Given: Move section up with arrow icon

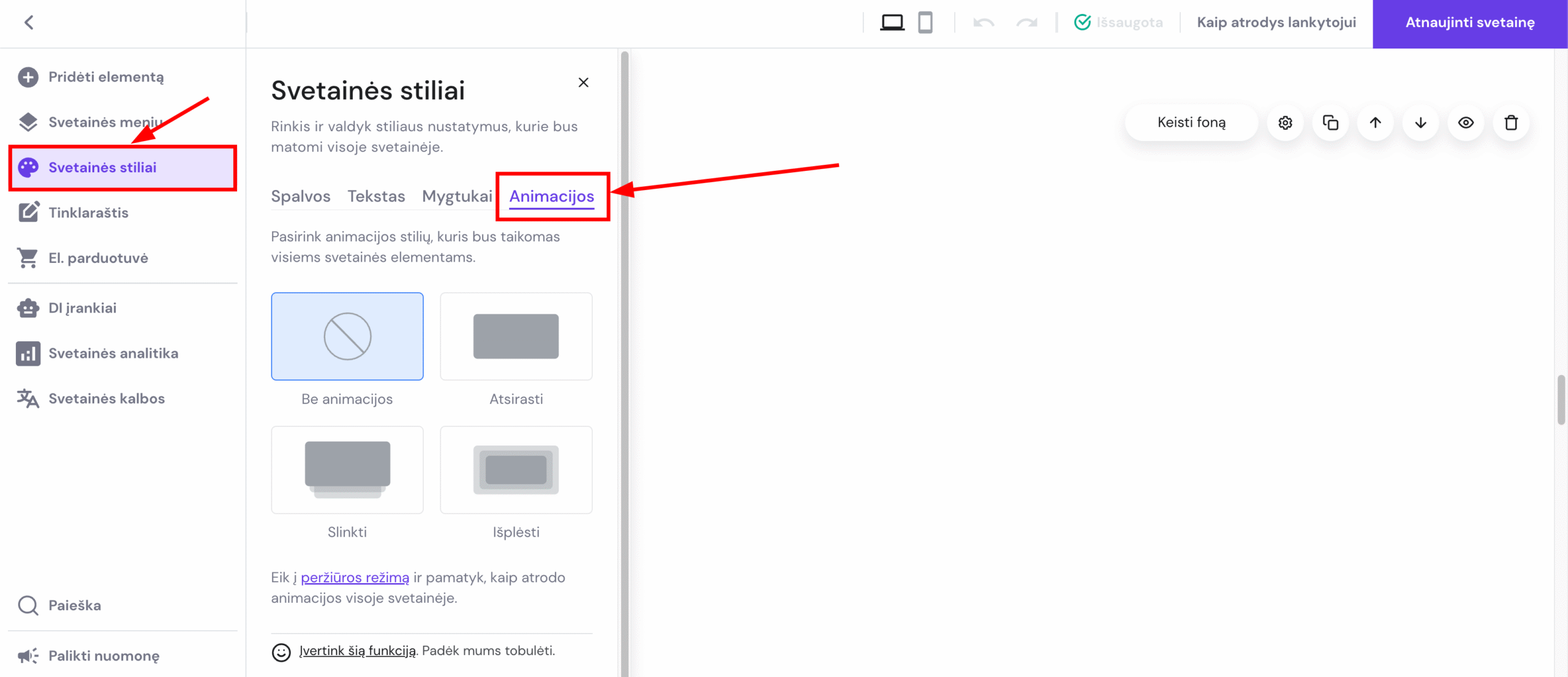Looking at the screenshot, I should (1375, 123).
